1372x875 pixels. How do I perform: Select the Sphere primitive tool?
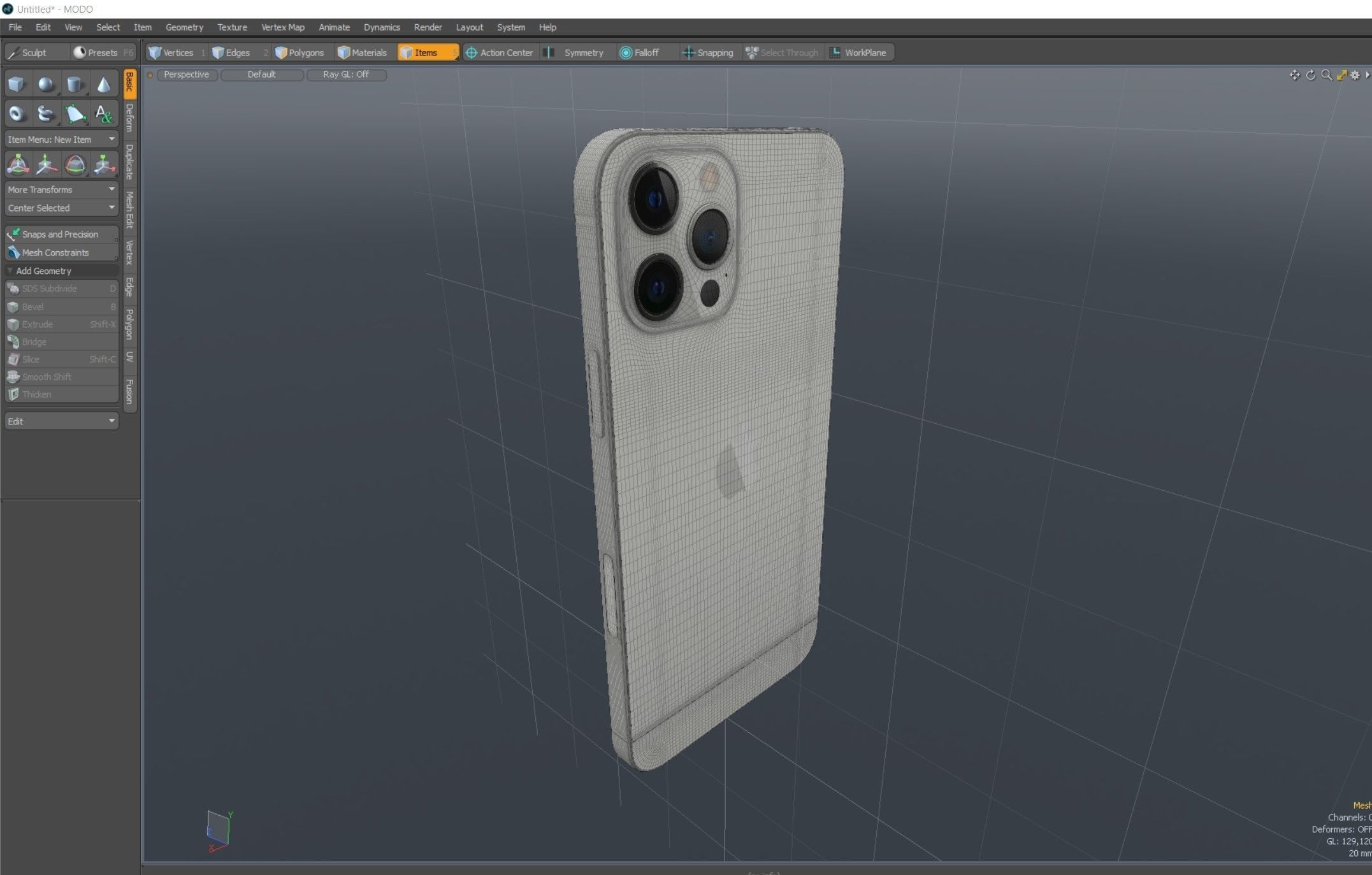45,84
